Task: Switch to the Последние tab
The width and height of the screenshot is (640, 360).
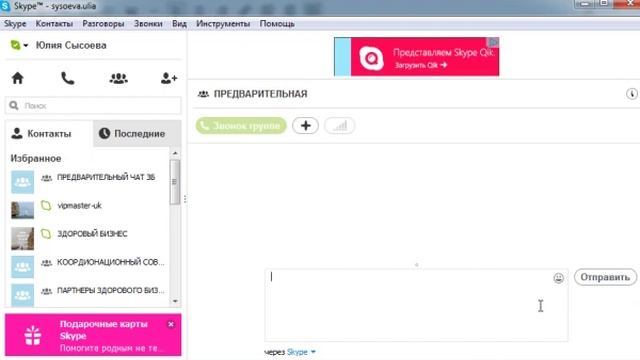Action: pyautogui.click(x=137, y=133)
